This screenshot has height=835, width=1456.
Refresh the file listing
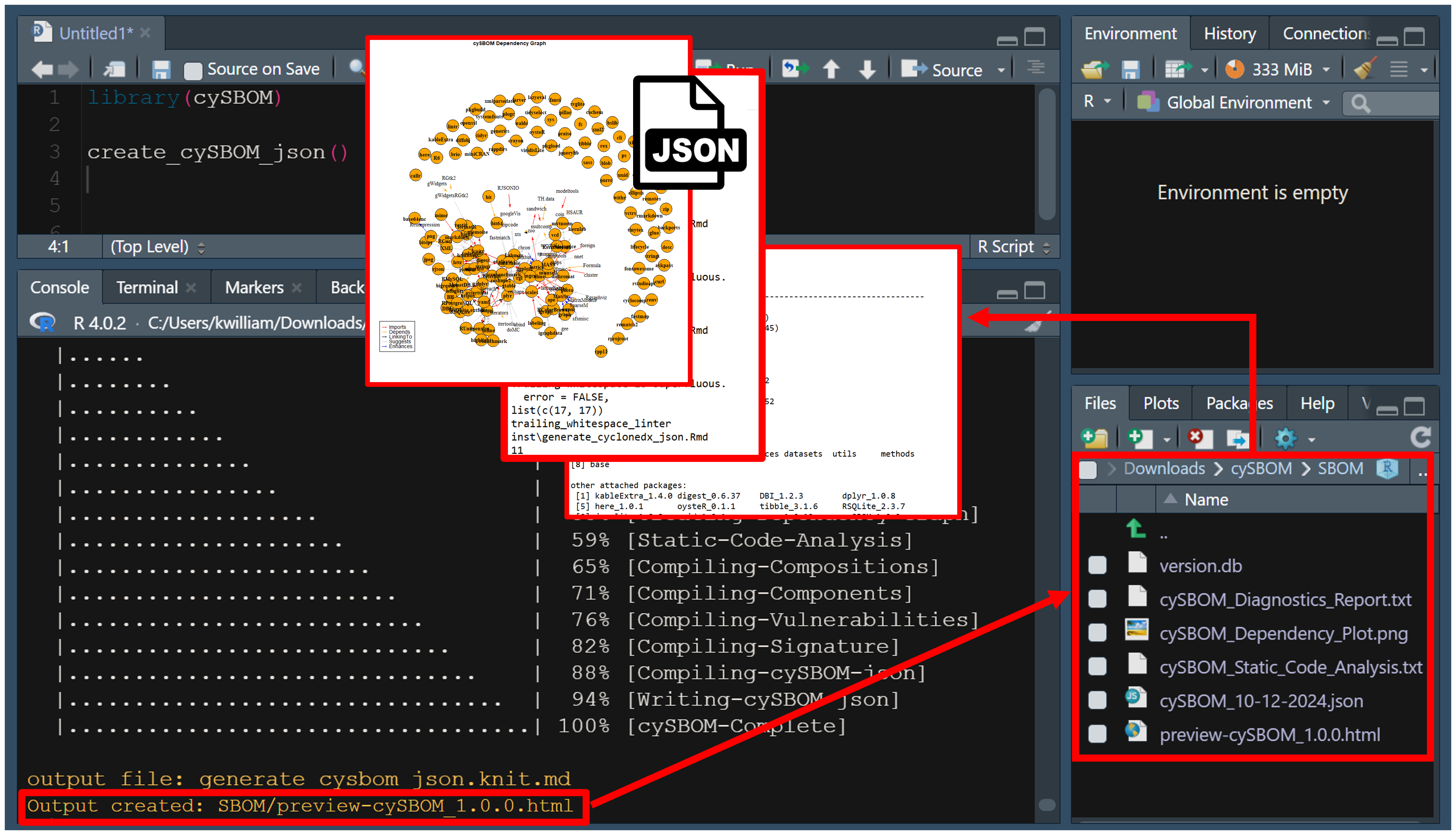click(x=1420, y=438)
